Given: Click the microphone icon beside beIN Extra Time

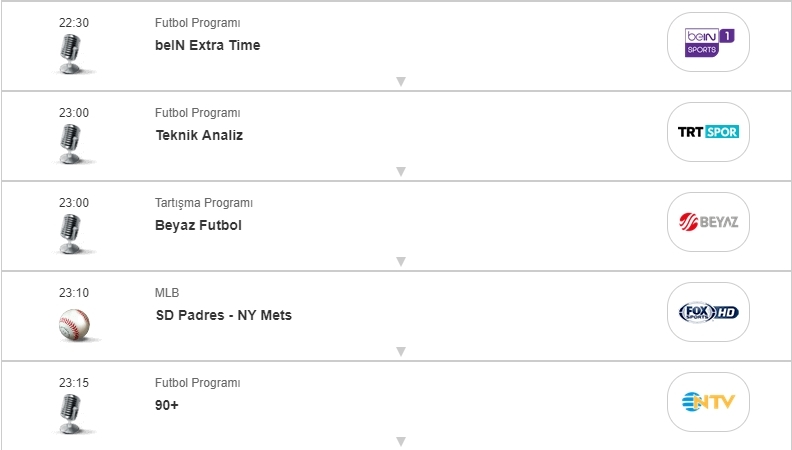Looking at the screenshot, I should 73,53.
